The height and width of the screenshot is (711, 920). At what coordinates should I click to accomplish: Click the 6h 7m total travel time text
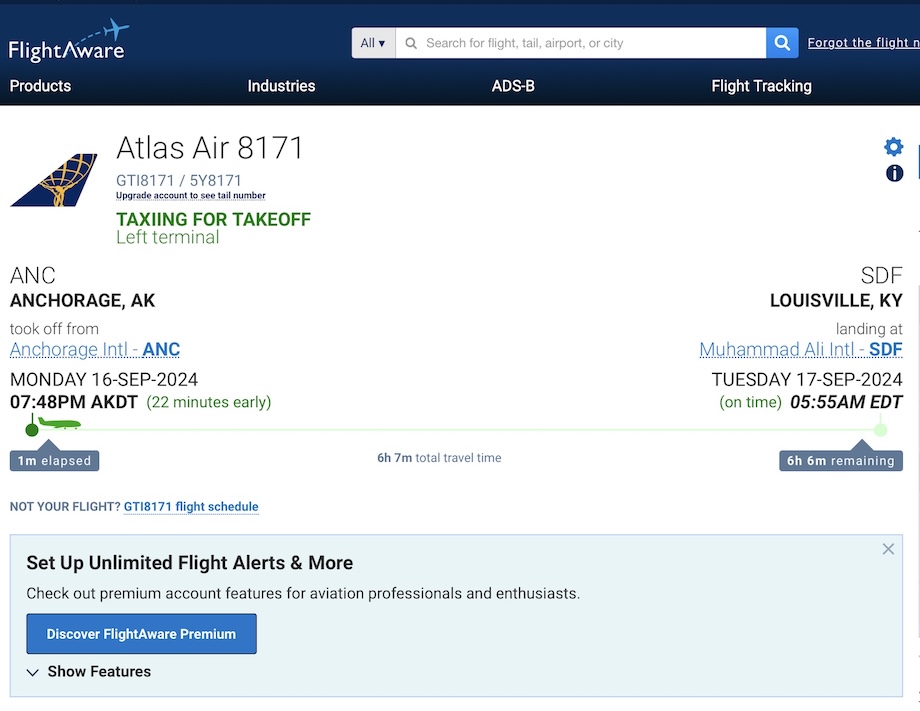click(439, 458)
